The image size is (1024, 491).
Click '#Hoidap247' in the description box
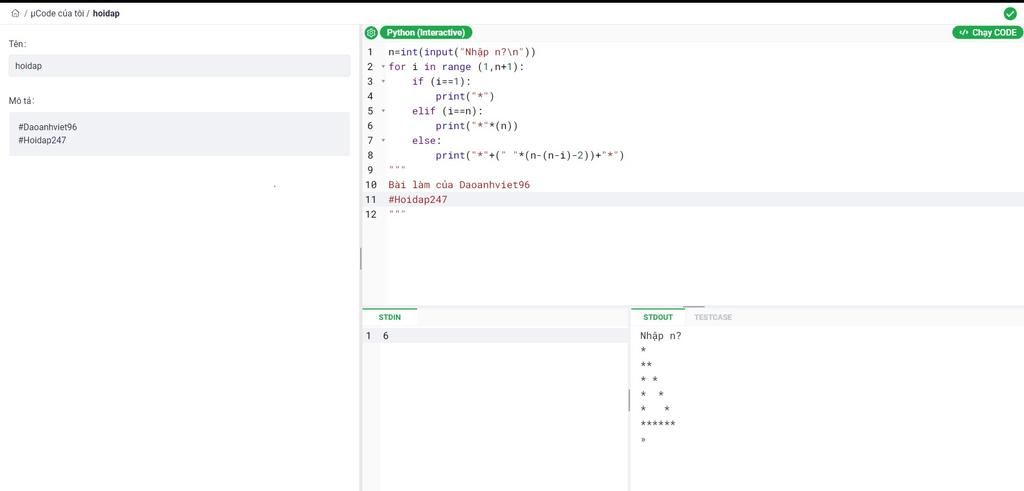pyautogui.click(x=42, y=140)
